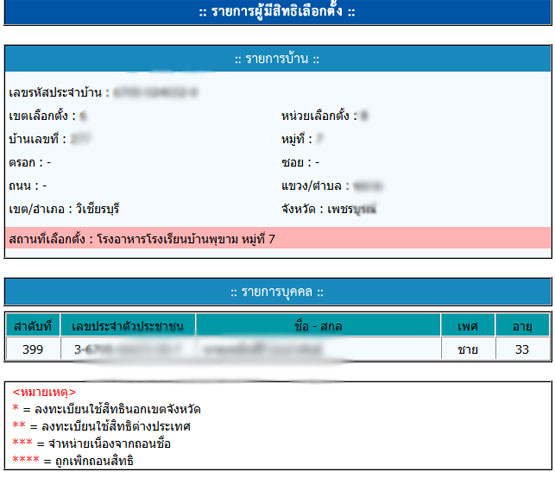This screenshot has height=478, width=555.
Task: Click the 'เขต/อำเภอ : วิเชียรบุรี' text
Action: 64,209
